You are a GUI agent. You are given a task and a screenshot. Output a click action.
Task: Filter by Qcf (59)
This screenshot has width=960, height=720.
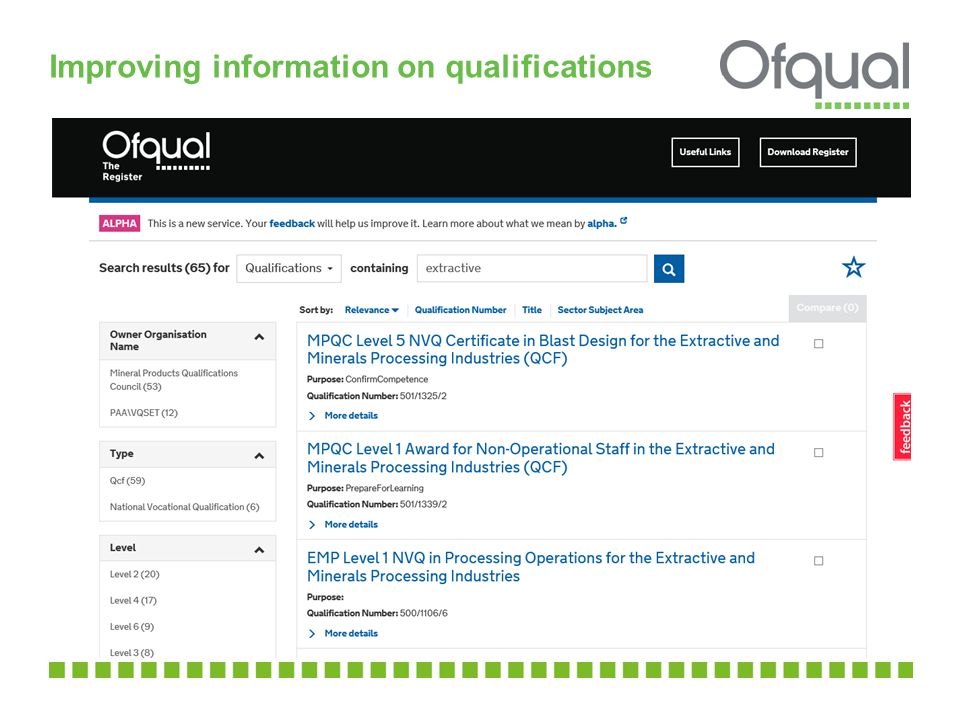point(127,481)
